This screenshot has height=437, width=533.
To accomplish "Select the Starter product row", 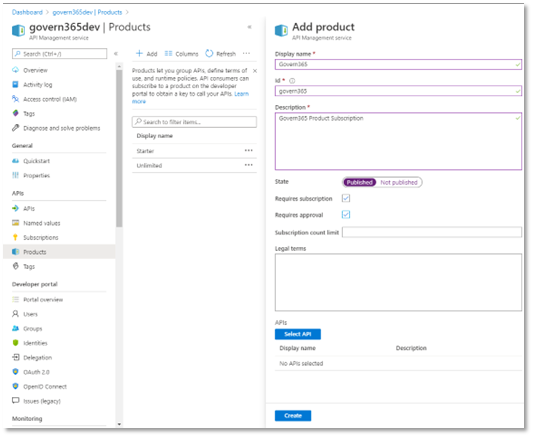I will (194, 151).
